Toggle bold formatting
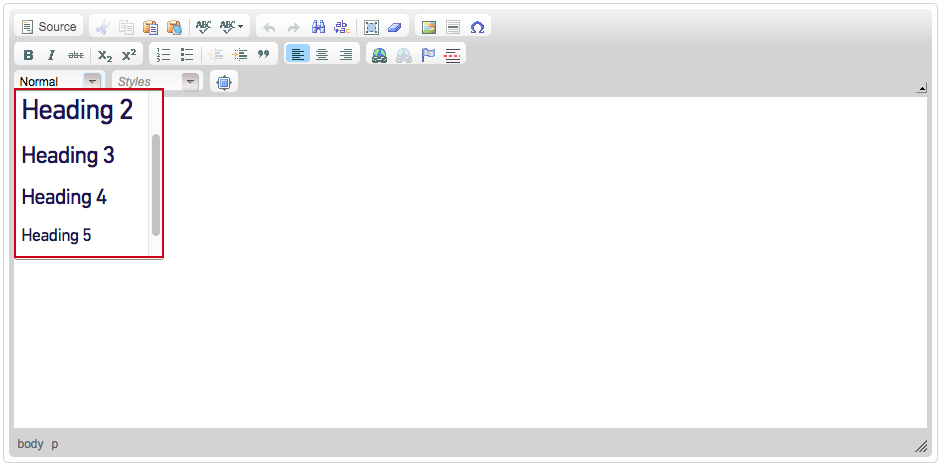The image size is (939, 465). click(x=28, y=55)
